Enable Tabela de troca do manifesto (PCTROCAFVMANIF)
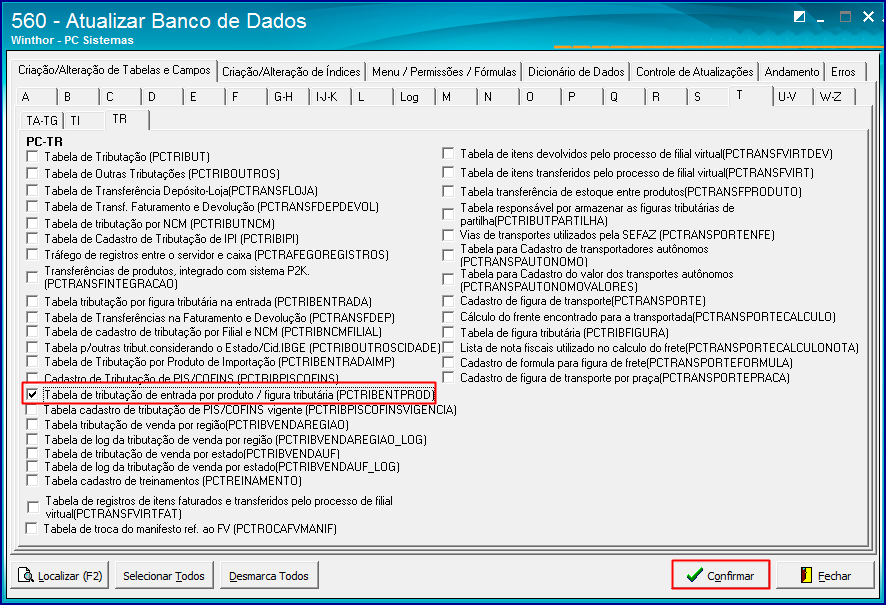The height and width of the screenshot is (605, 886). pyautogui.click(x=29, y=528)
